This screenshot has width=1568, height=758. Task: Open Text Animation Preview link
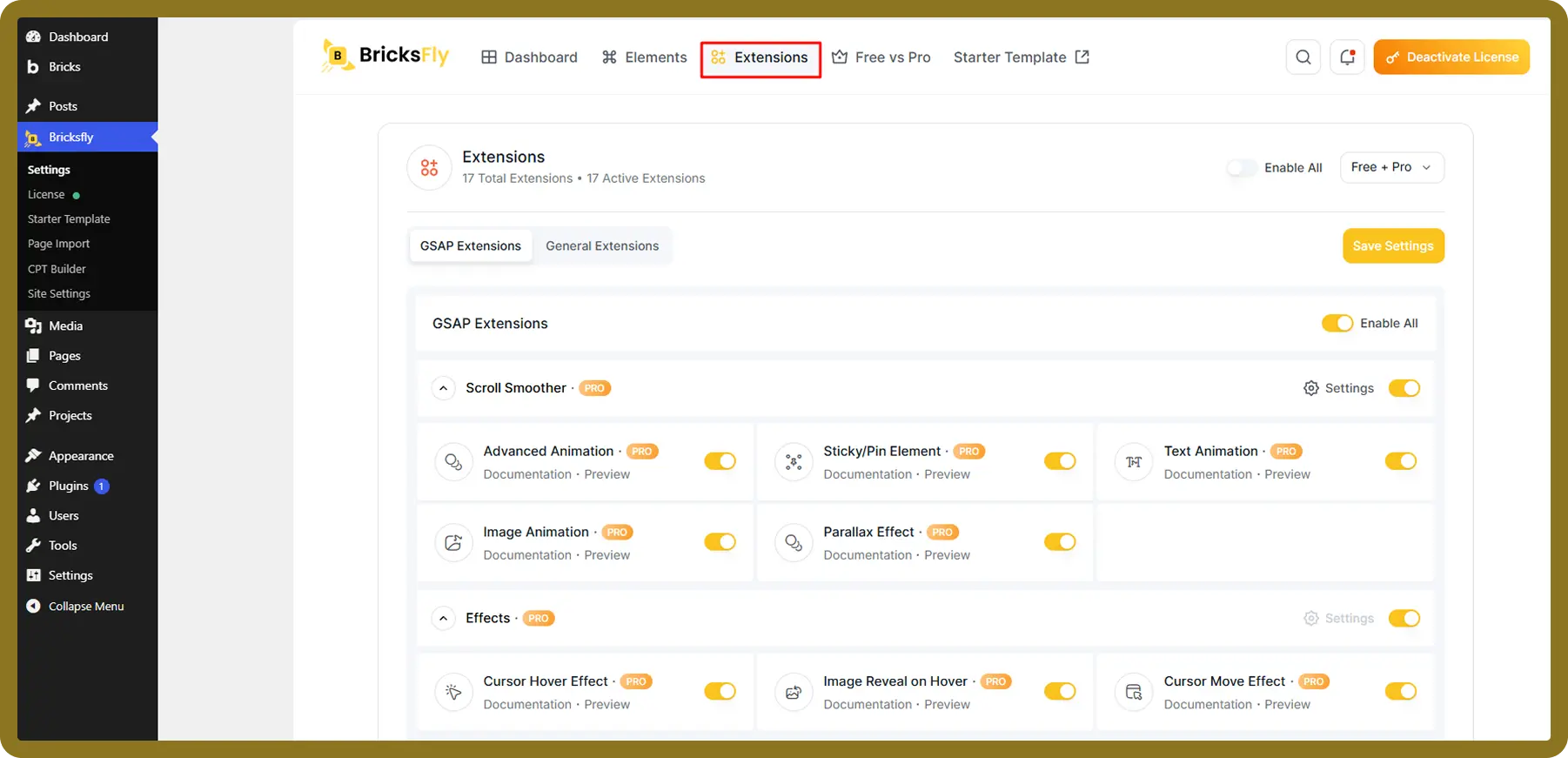tap(1287, 474)
